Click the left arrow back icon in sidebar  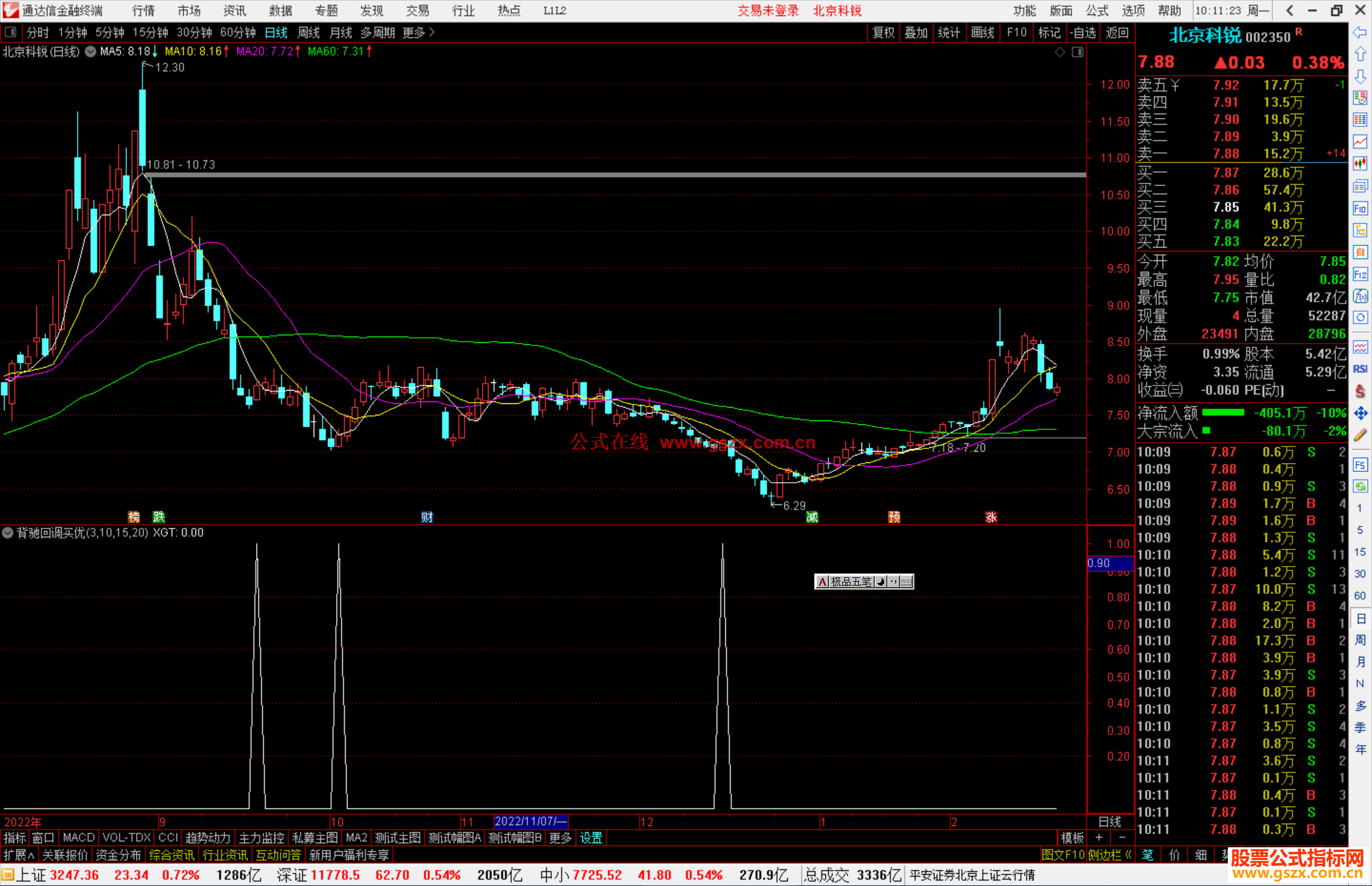coord(1360,32)
